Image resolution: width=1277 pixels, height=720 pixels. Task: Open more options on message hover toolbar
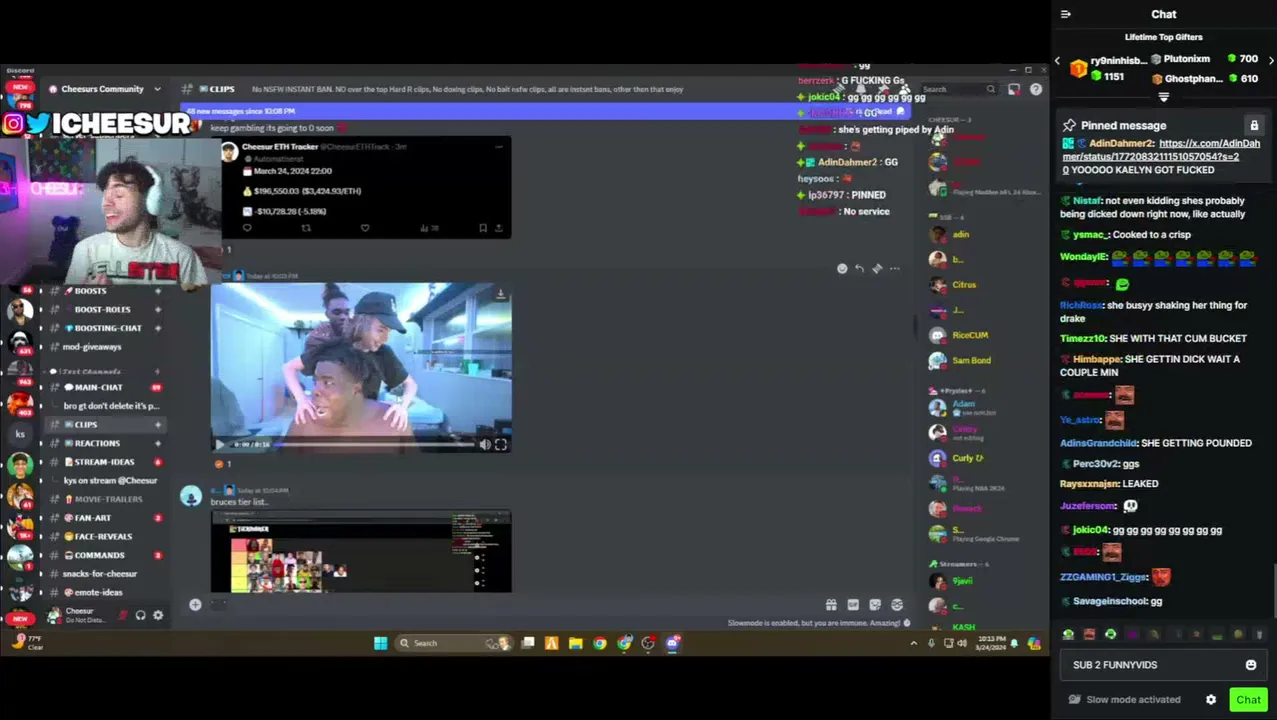[895, 268]
